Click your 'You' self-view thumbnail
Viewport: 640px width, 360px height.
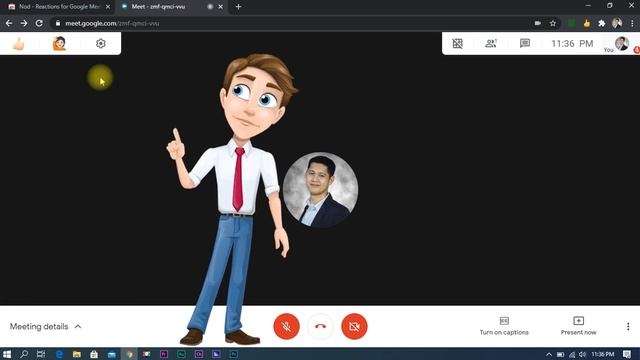point(622,43)
